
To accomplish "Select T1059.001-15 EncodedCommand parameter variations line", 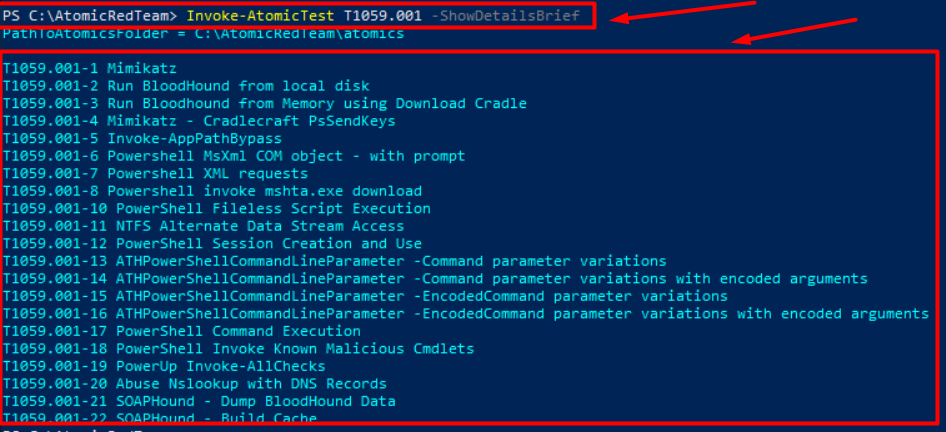I will point(366,296).
